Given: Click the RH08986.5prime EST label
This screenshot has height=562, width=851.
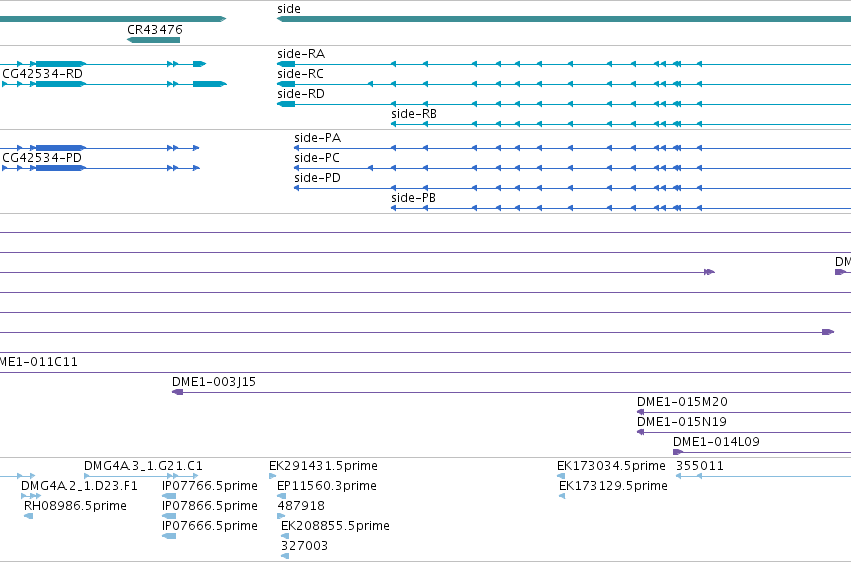Looking at the screenshot, I should [x=75, y=506].
